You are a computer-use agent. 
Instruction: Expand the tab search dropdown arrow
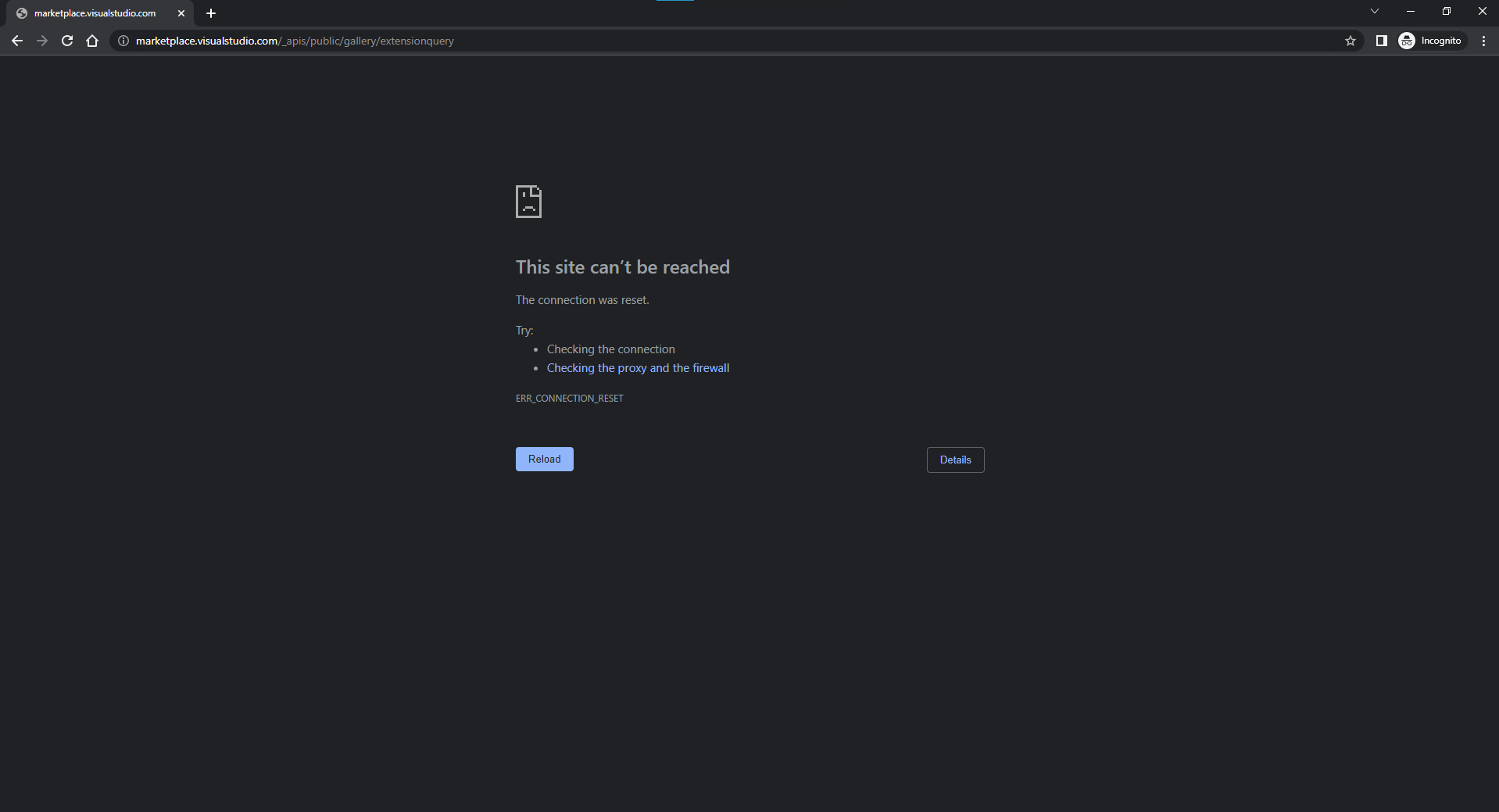click(x=1375, y=11)
